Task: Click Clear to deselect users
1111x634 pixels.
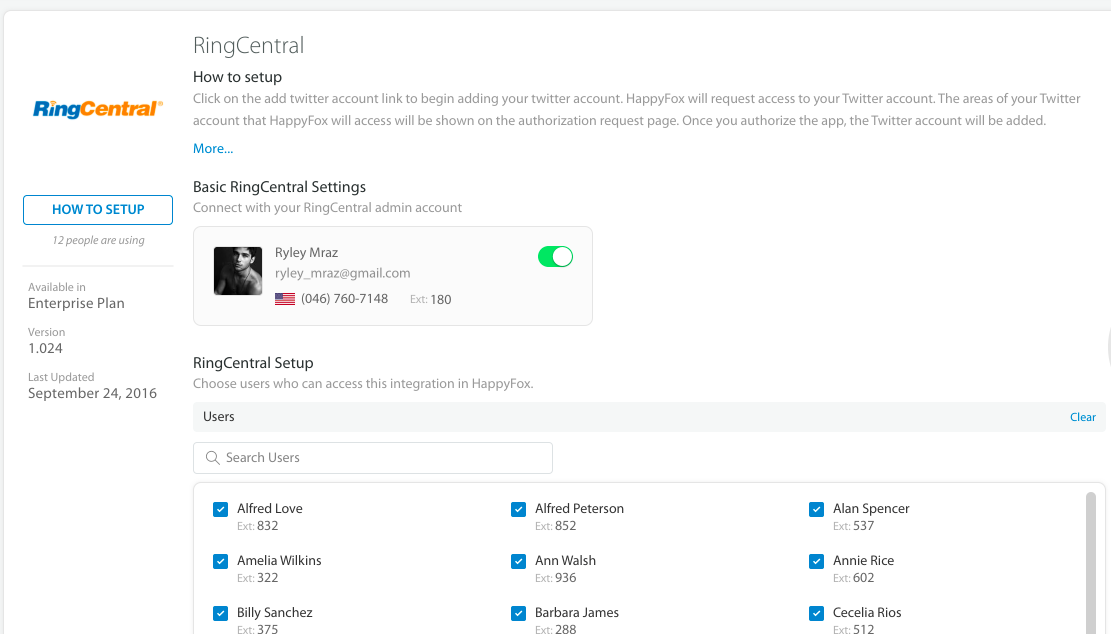Action: (x=1083, y=417)
